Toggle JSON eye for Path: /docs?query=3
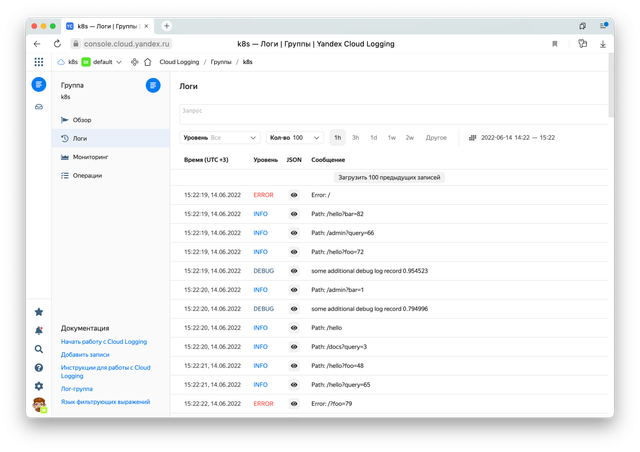This screenshot has width=640, height=452. click(294, 346)
